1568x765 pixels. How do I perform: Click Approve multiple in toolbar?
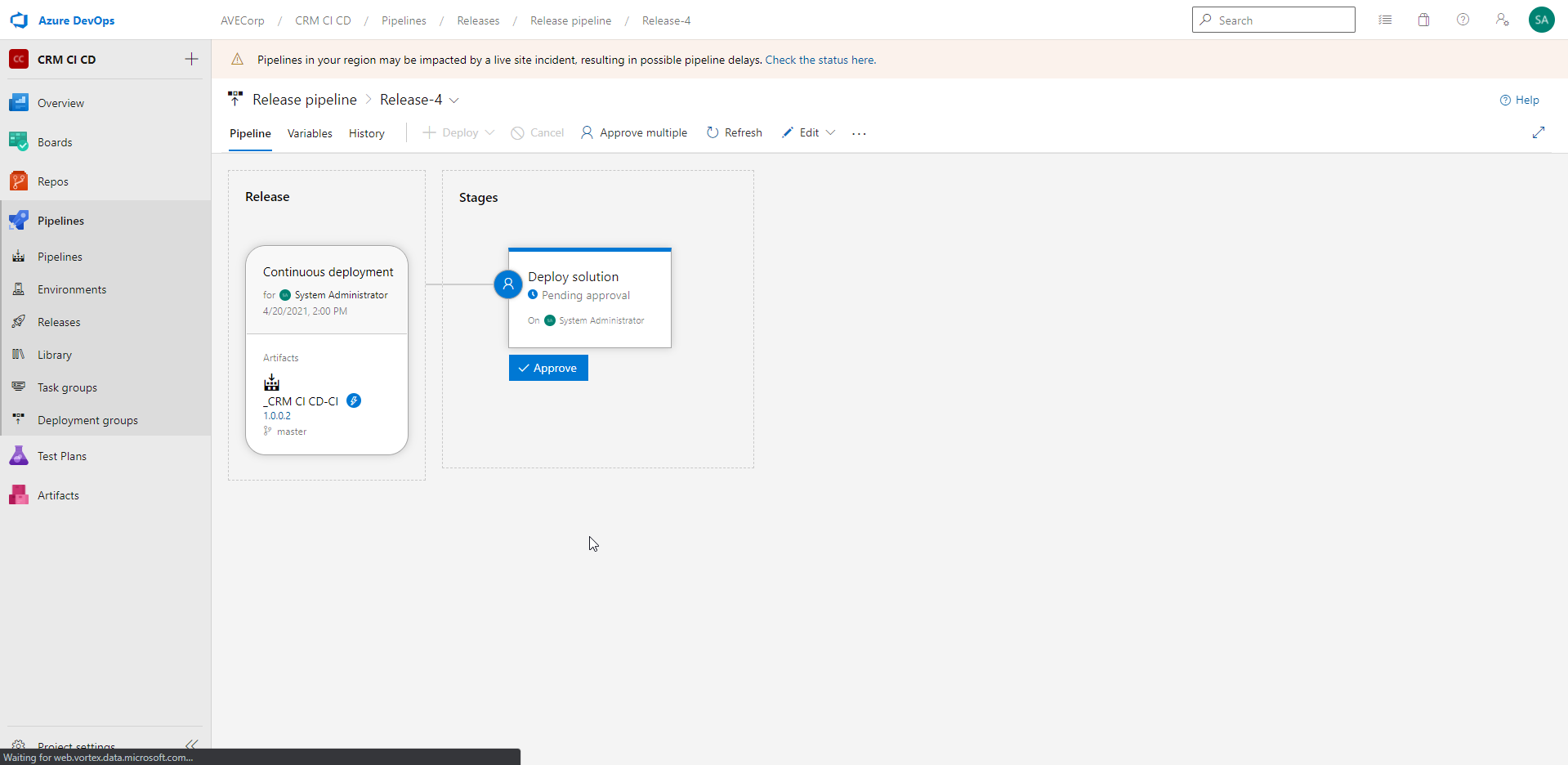(635, 132)
